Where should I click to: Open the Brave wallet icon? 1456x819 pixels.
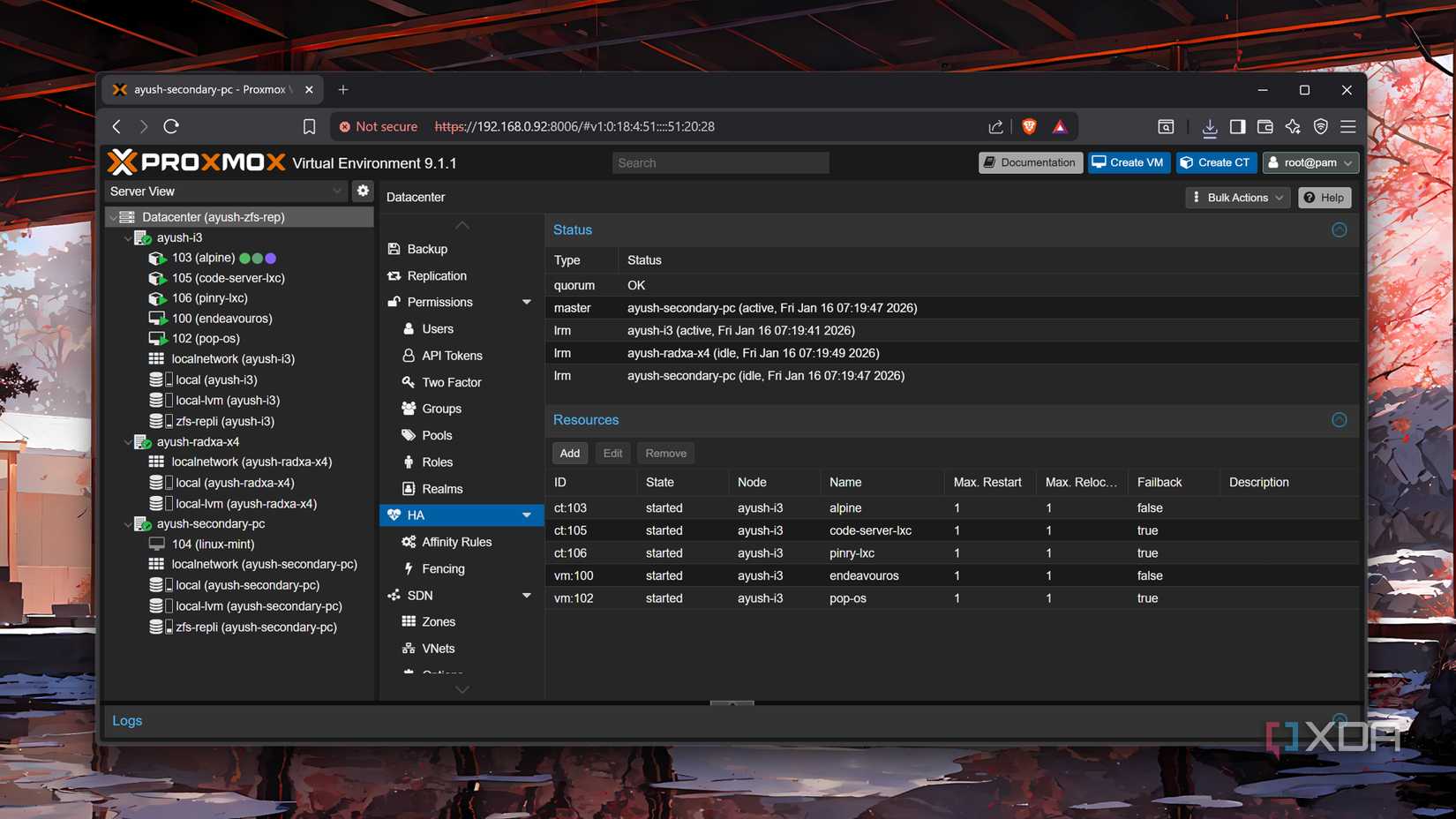[x=1265, y=126]
